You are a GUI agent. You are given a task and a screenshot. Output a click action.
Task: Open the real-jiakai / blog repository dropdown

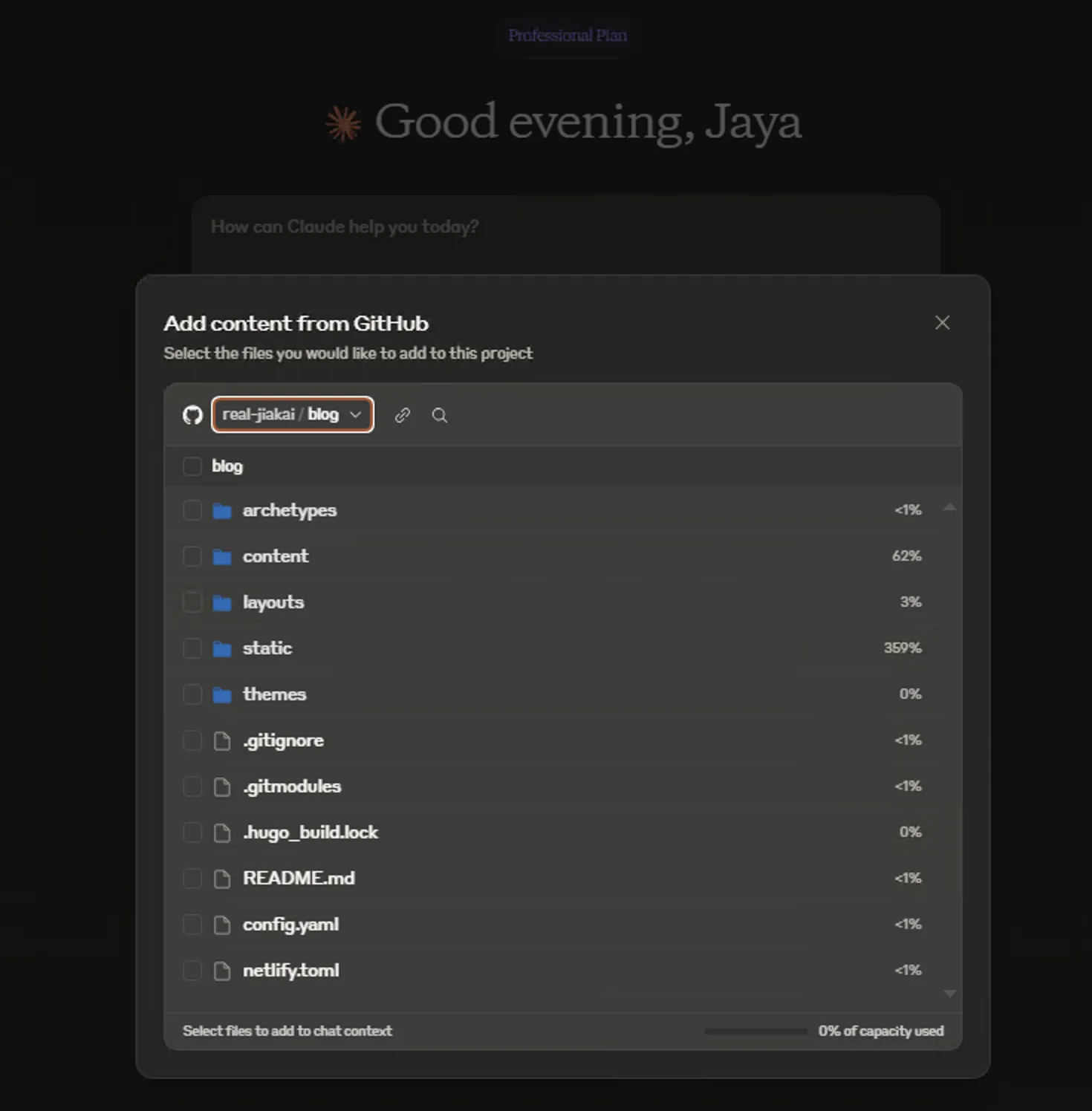(293, 414)
